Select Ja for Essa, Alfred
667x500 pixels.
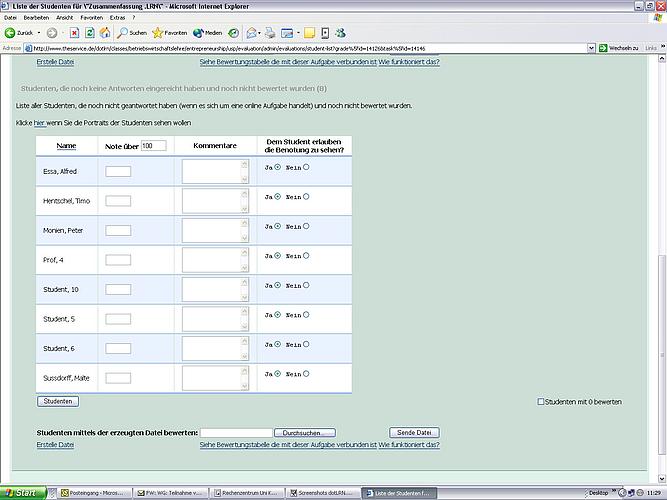278,167
